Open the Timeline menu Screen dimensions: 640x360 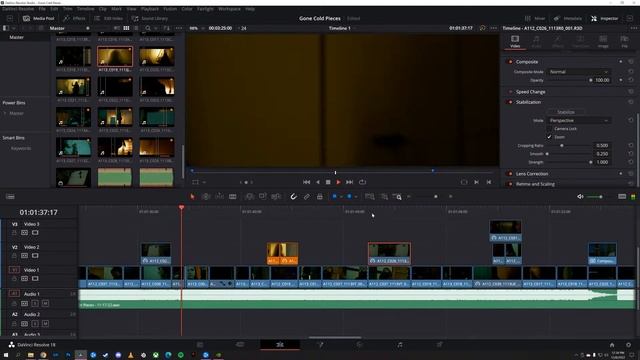[85, 9]
